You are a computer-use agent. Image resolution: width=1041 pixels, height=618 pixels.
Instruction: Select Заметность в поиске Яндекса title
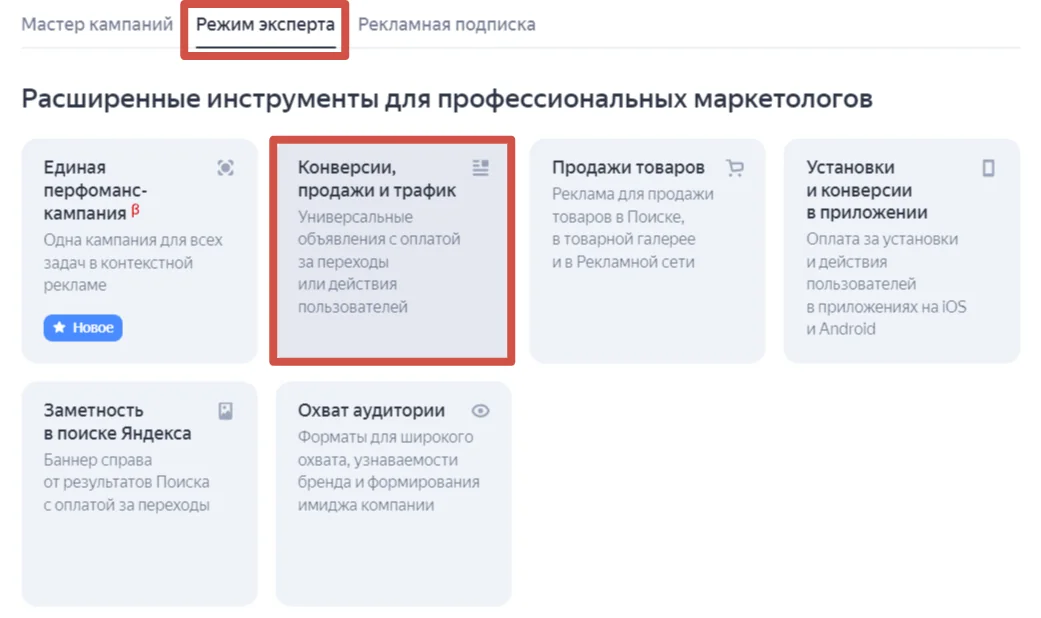(x=118, y=422)
